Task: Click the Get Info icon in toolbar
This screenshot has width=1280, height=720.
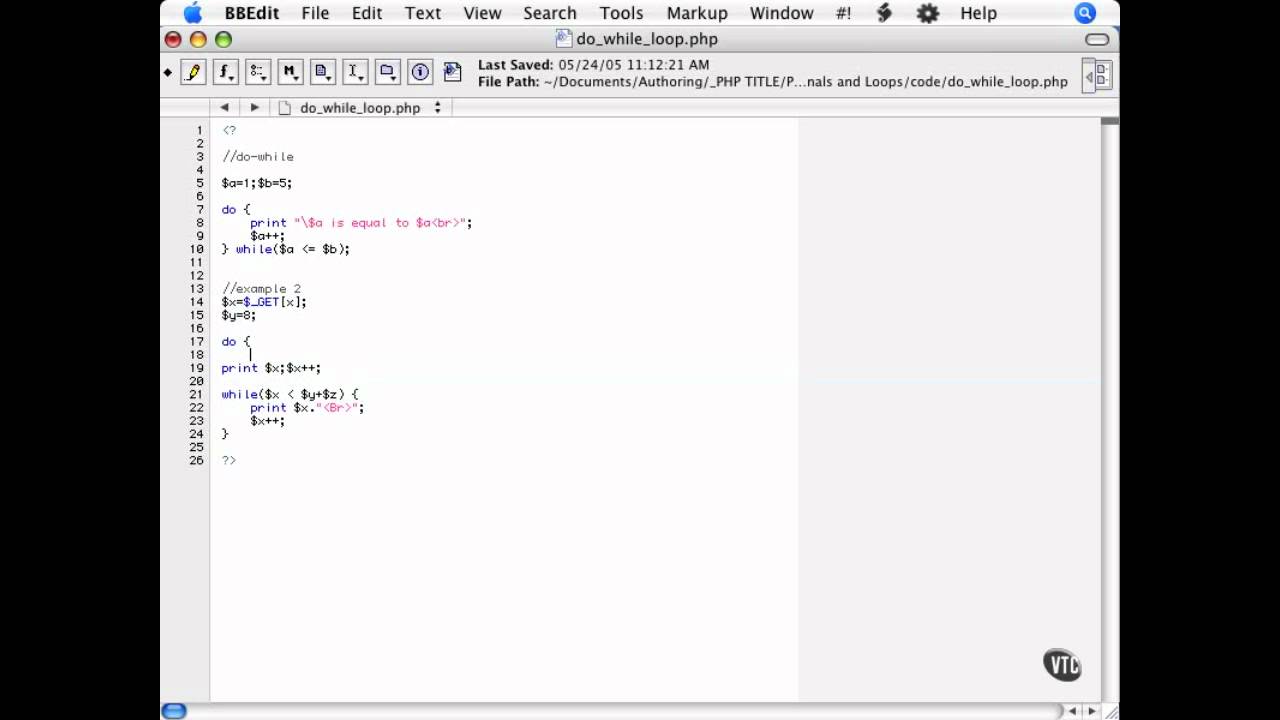Action: click(x=420, y=72)
